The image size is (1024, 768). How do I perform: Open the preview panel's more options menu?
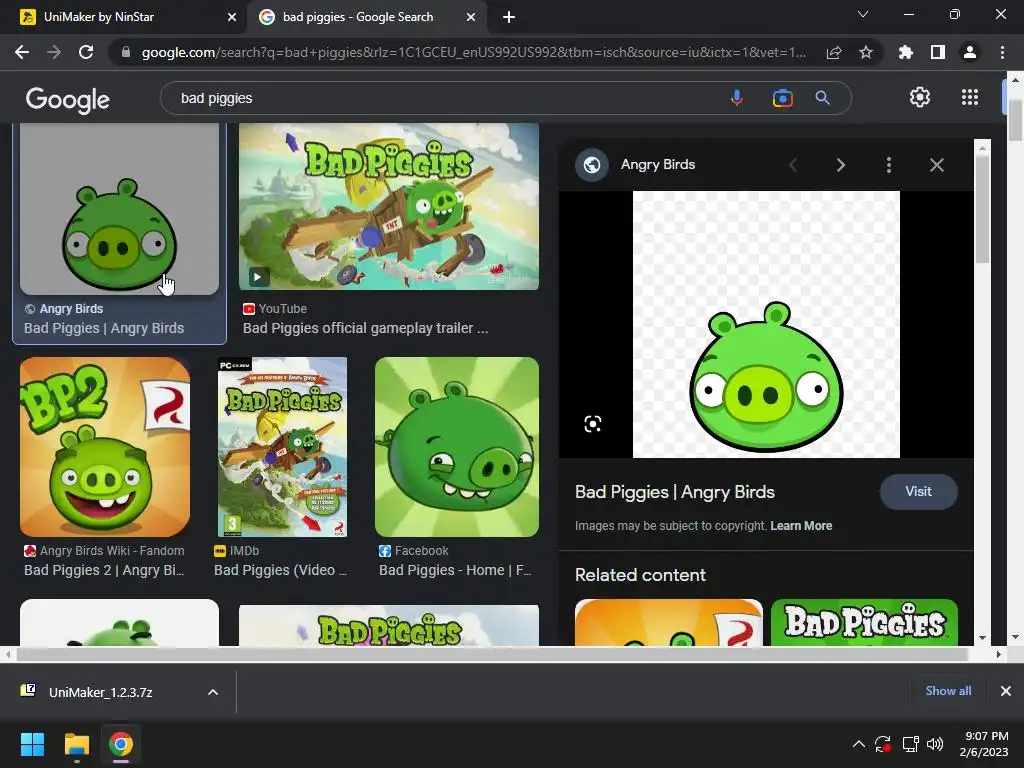(888, 165)
